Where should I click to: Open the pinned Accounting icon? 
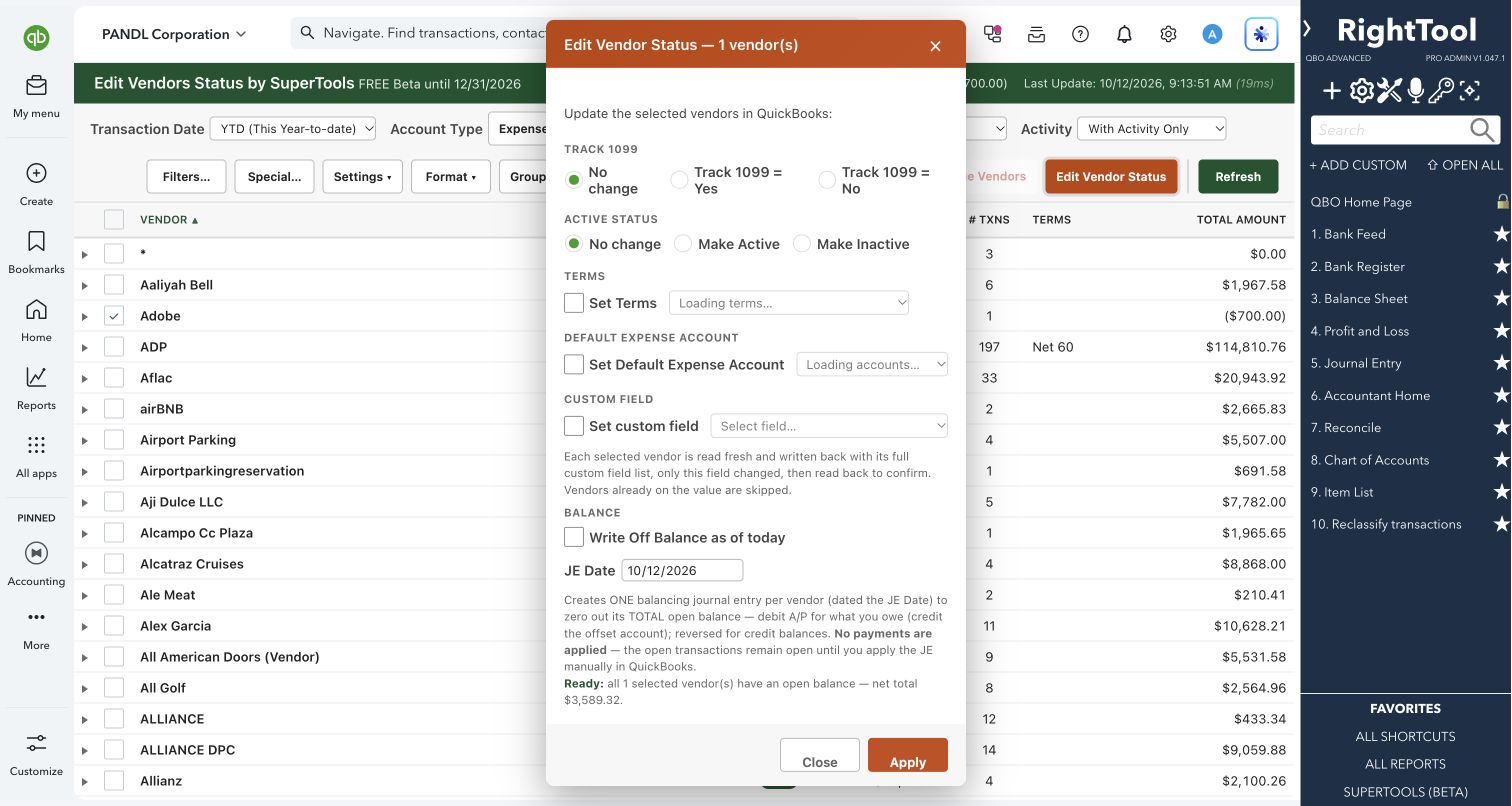pyautogui.click(x=36, y=553)
